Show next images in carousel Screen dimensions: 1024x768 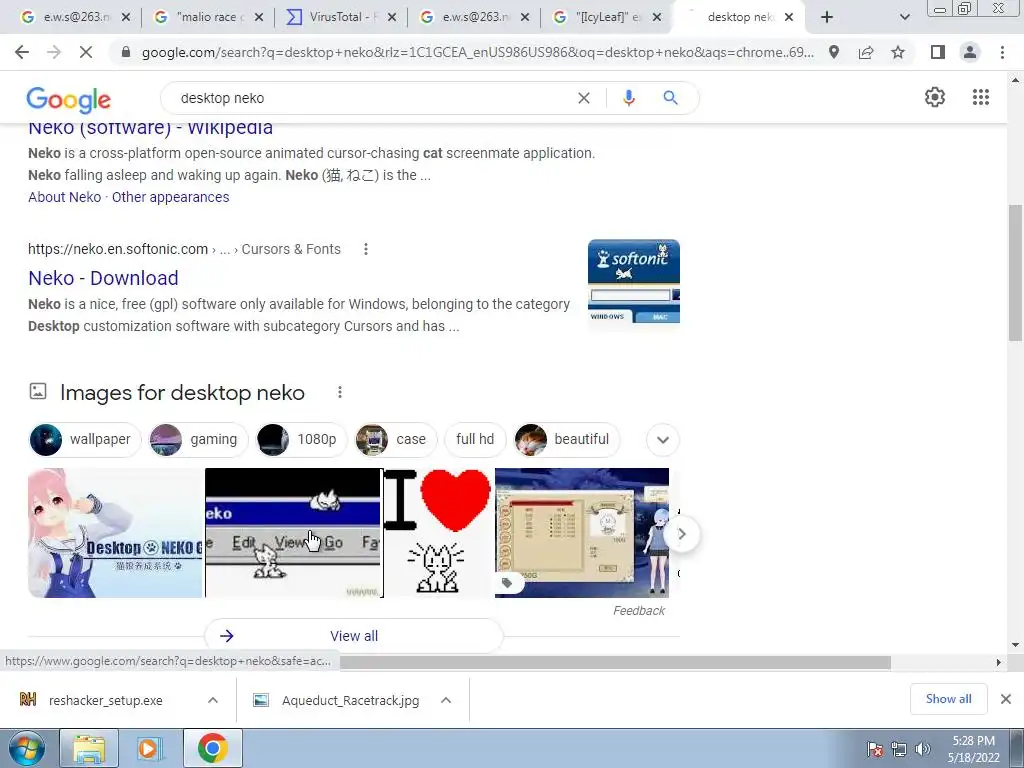point(682,534)
